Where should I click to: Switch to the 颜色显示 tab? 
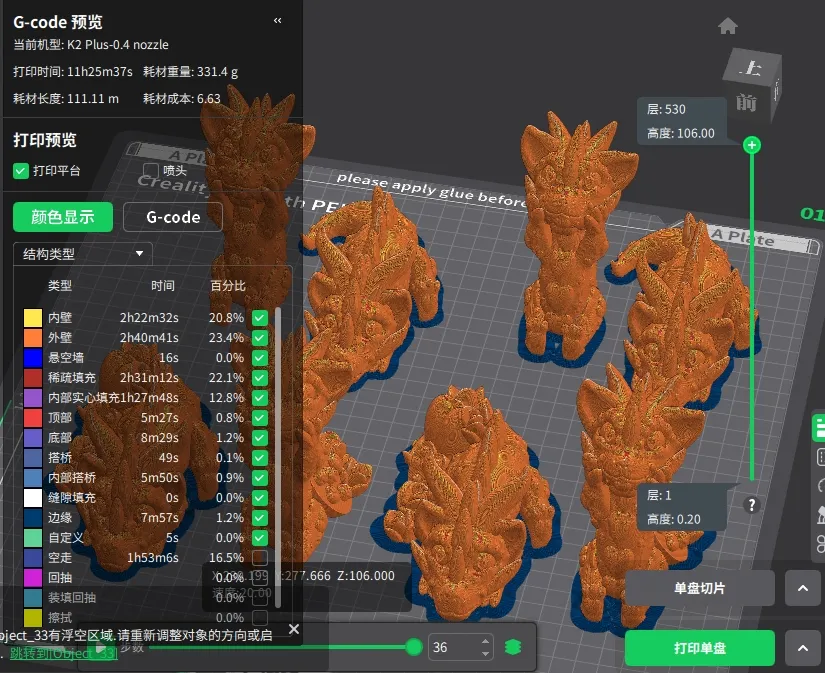(x=63, y=217)
